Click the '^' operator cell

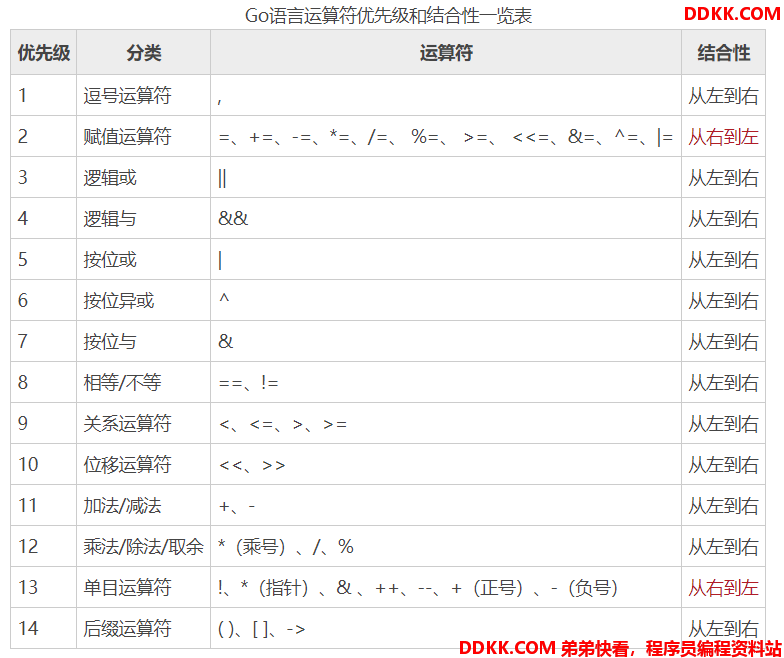tap(446, 300)
